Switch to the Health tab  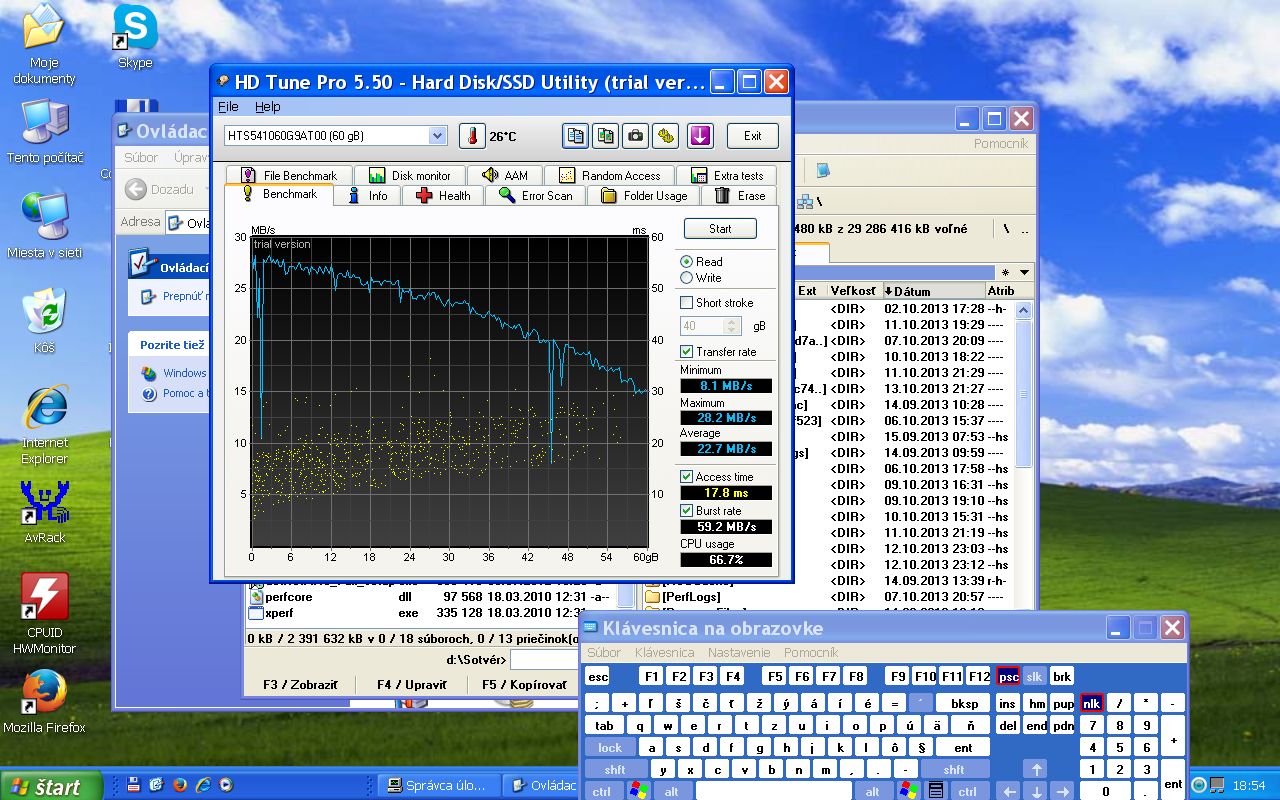click(443, 196)
